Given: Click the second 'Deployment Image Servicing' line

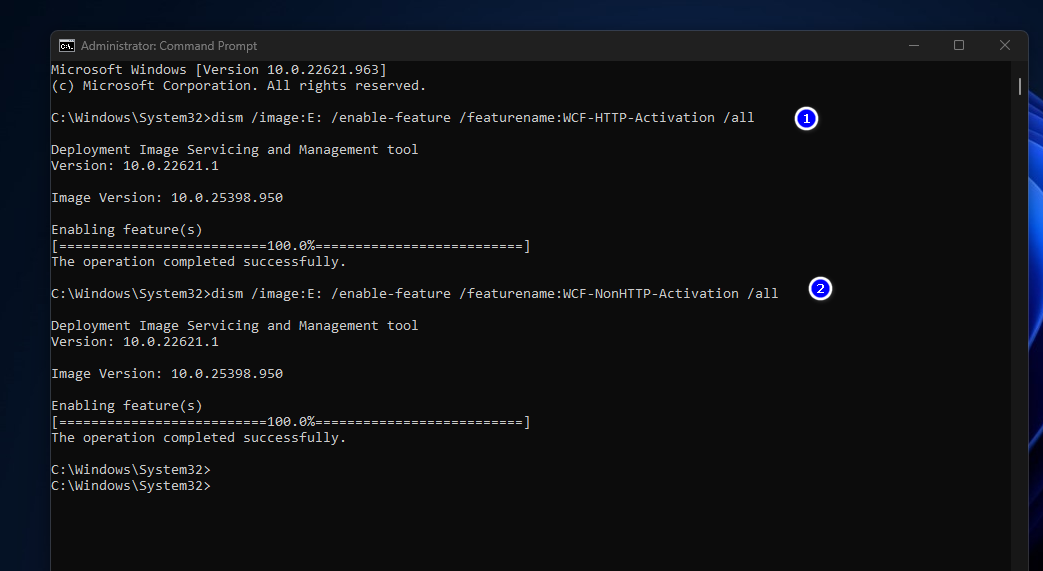Looking at the screenshot, I should (x=235, y=325).
